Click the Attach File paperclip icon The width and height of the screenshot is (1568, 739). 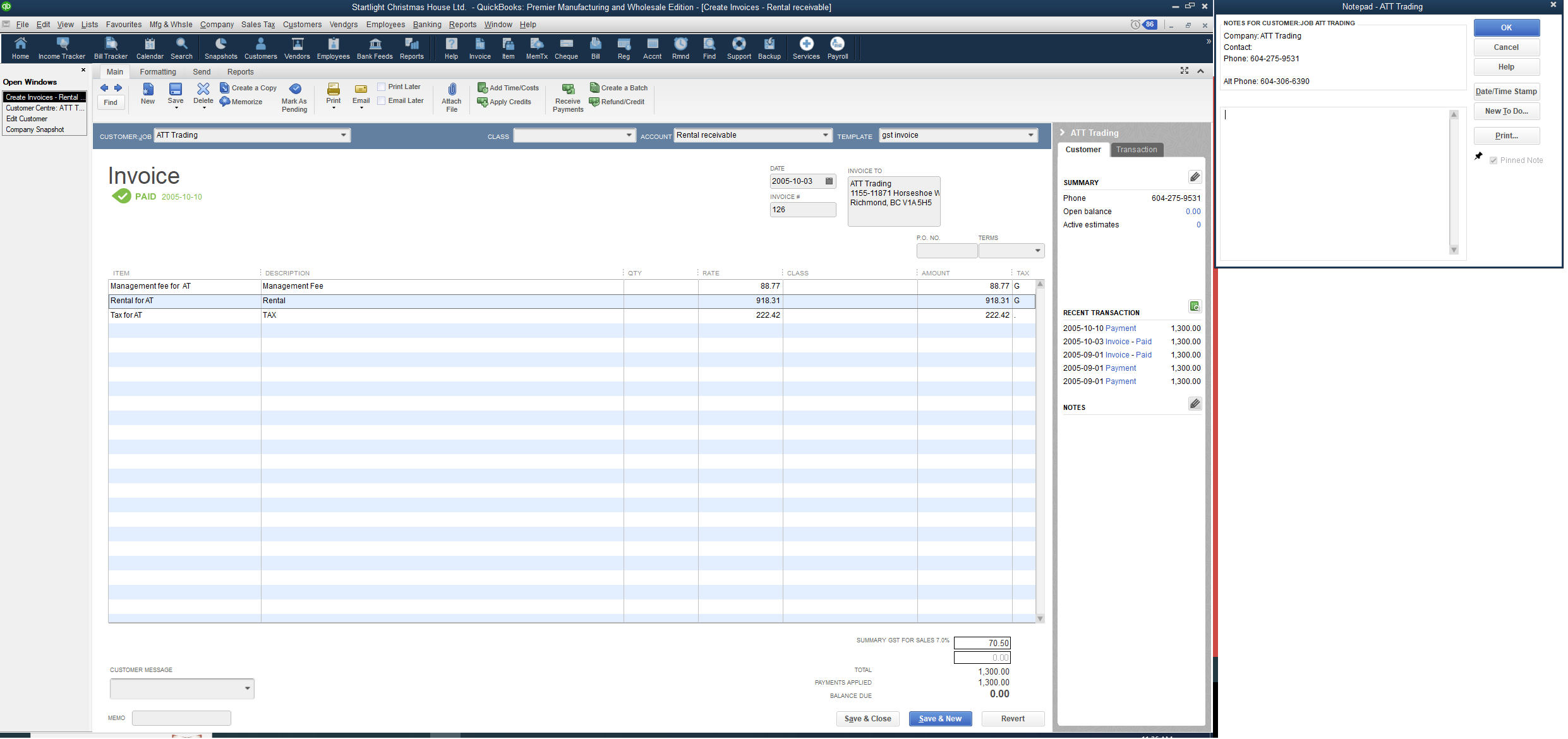click(x=452, y=90)
